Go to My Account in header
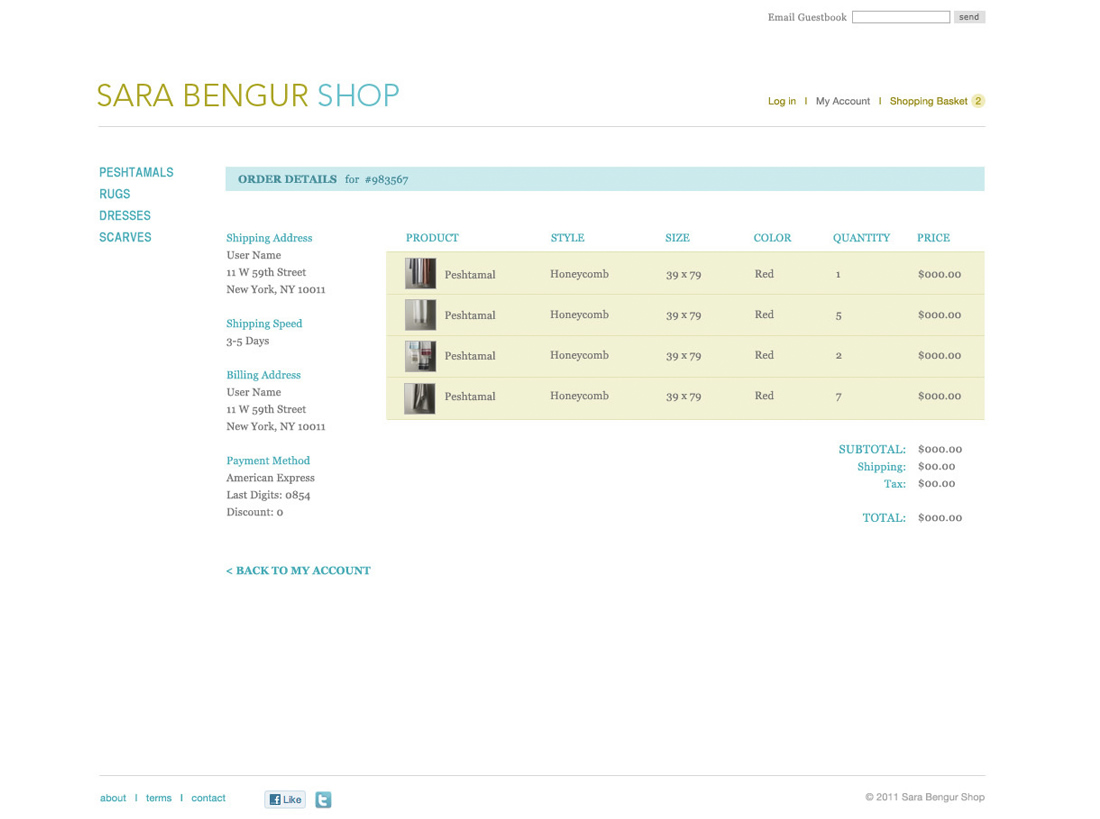1100x819 pixels. point(843,101)
